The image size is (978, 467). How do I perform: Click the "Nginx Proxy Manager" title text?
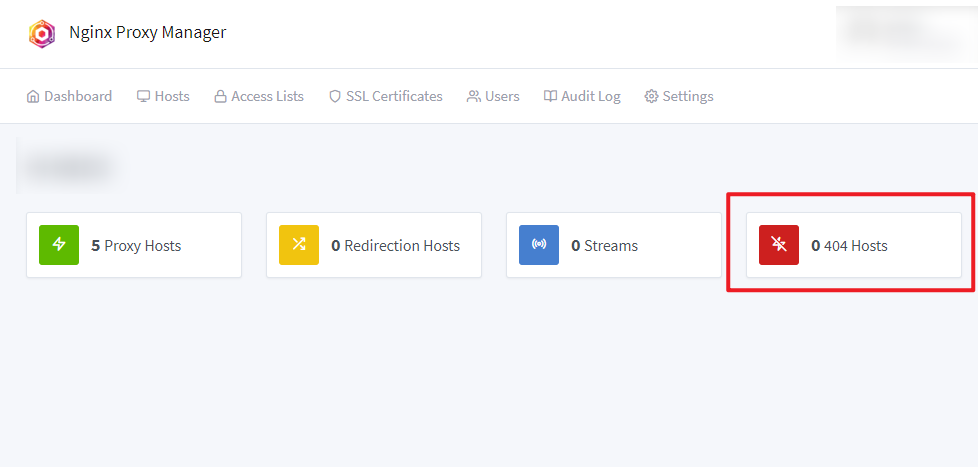pyautogui.click(x=147, y=33)
